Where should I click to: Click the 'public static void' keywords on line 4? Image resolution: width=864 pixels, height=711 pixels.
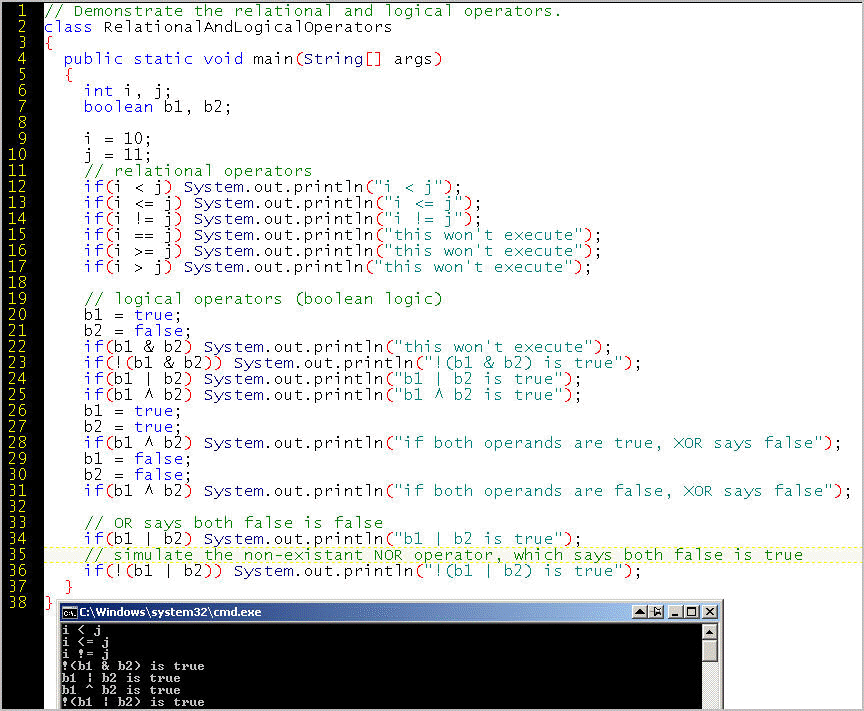pyautogui.click(x=153, y=59)
